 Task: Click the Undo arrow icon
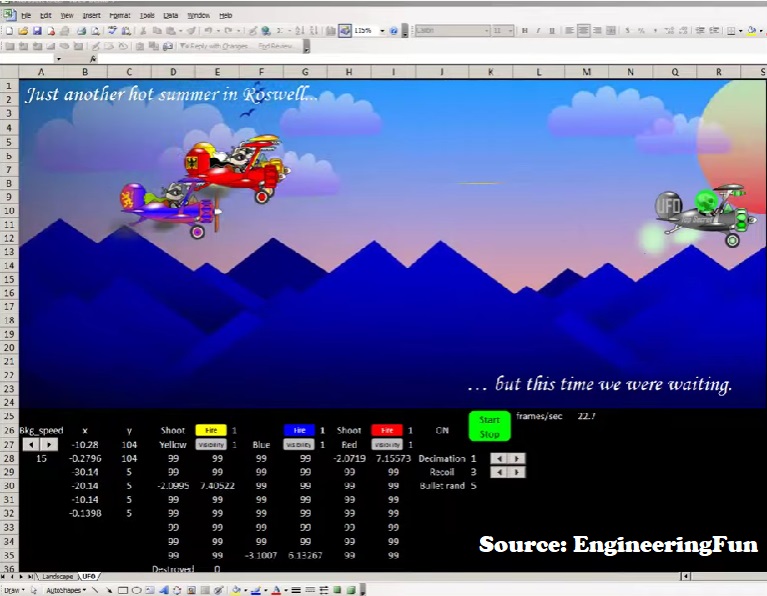pos(208,31)
